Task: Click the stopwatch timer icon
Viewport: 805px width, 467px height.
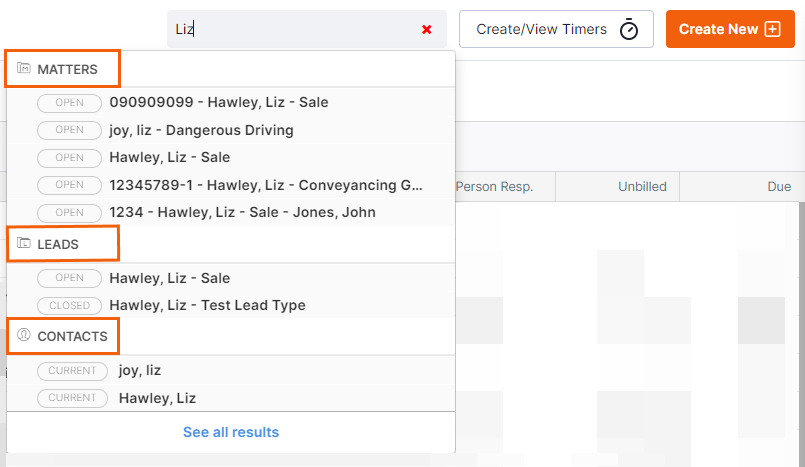Action: tap(628, 29)
